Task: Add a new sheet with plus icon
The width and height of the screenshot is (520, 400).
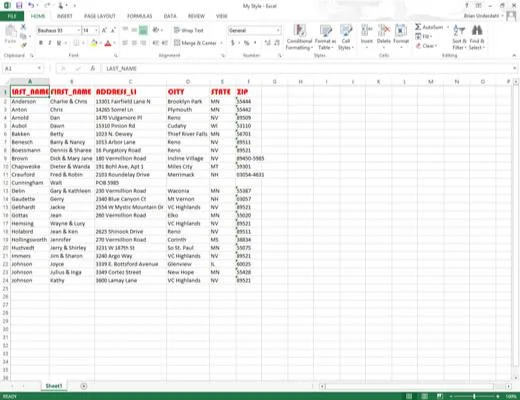Action: [x=84, y=386]
